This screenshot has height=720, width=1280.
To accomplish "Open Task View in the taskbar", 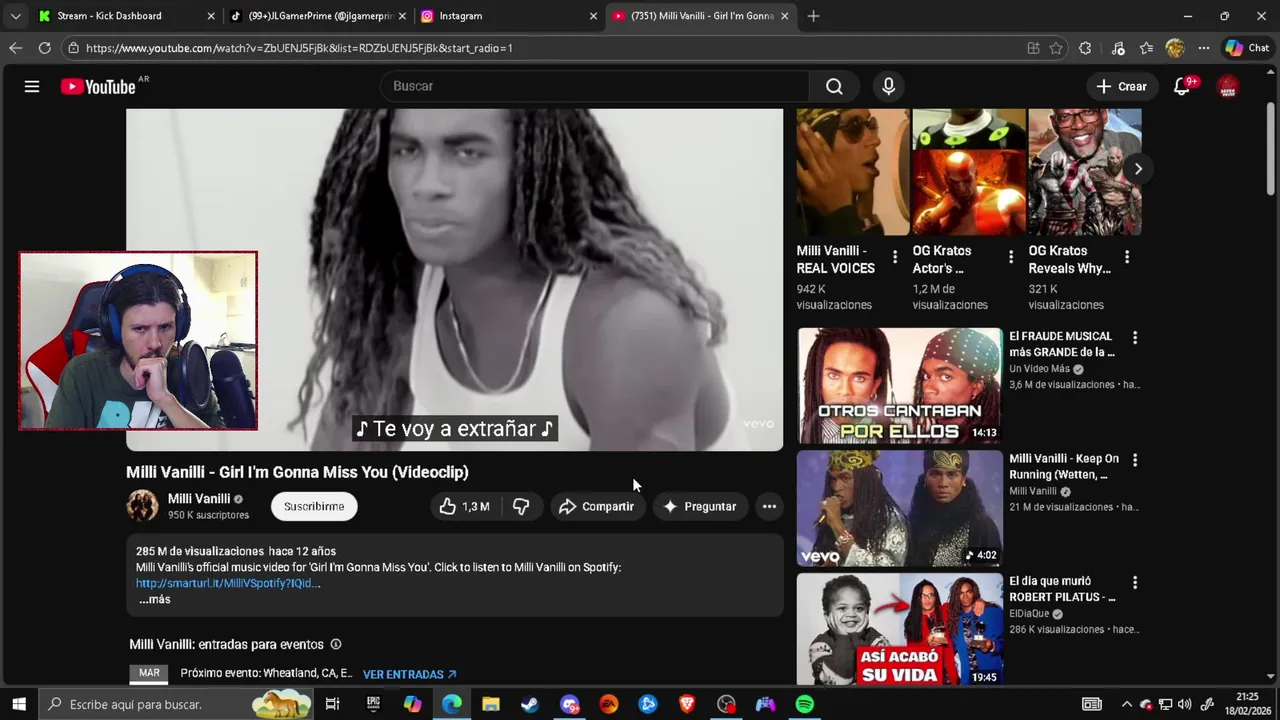I will tap(333, 704).
